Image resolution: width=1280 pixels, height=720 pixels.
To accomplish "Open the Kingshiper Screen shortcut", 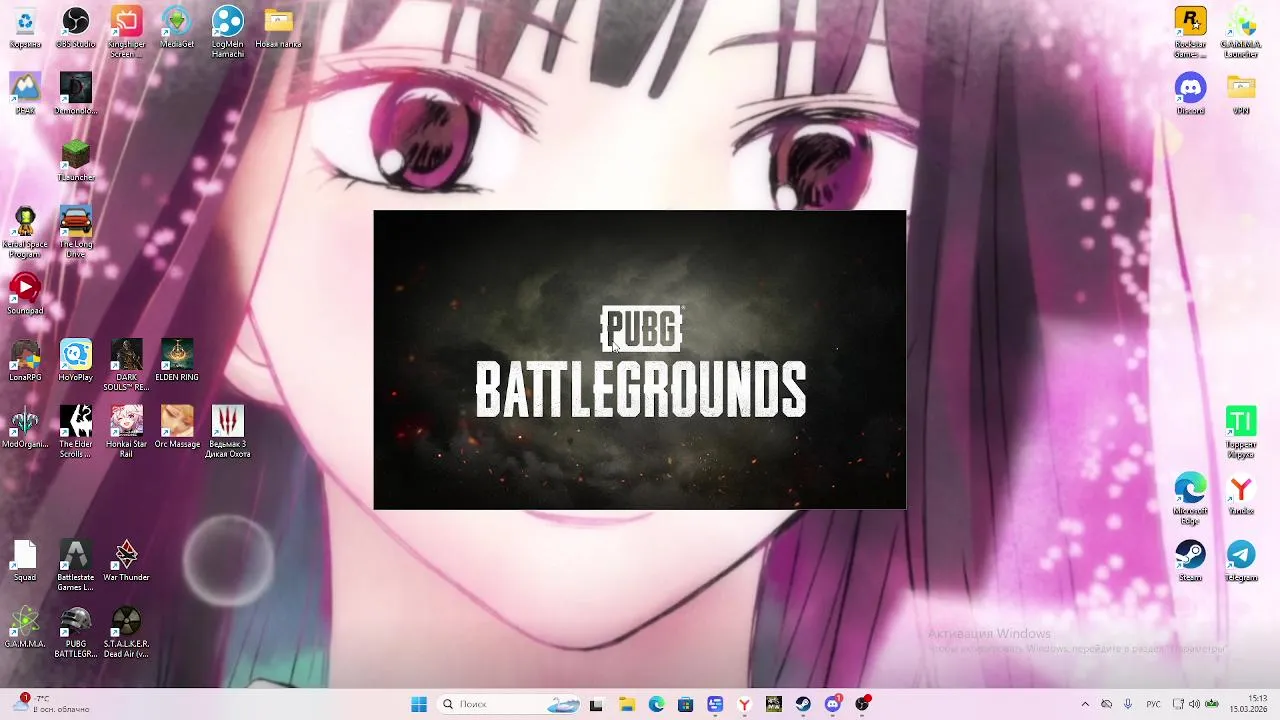I will pyautogui.click(x=126, y=33).
